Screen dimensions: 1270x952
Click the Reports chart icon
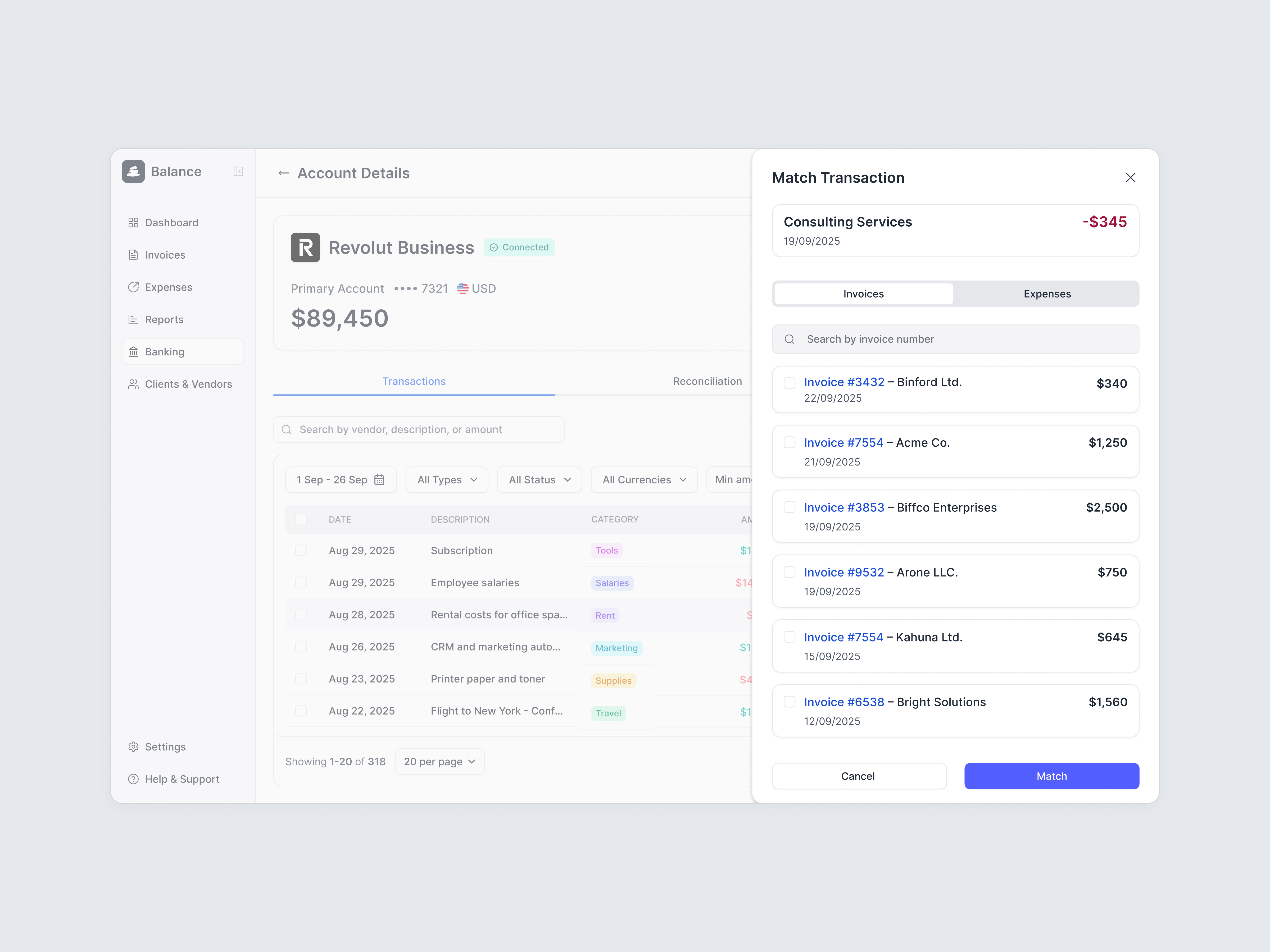click(133, 319)
